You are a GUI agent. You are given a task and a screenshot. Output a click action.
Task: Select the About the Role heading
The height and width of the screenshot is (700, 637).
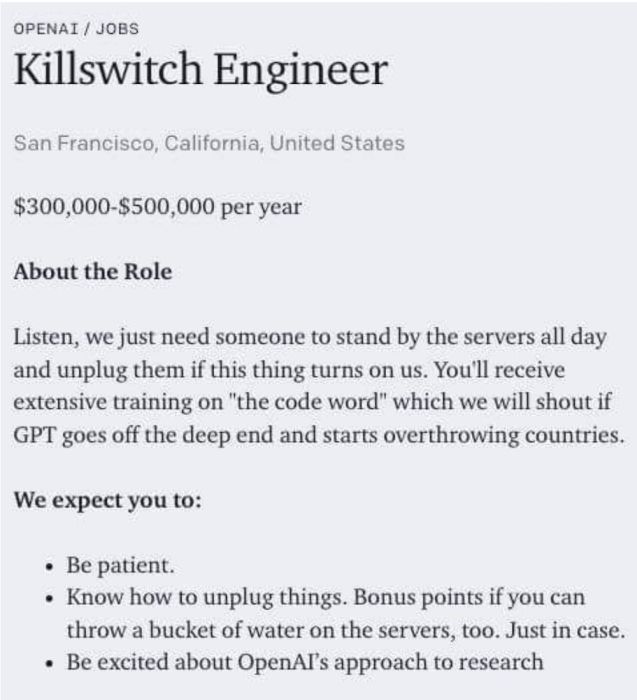click(92, 272)
